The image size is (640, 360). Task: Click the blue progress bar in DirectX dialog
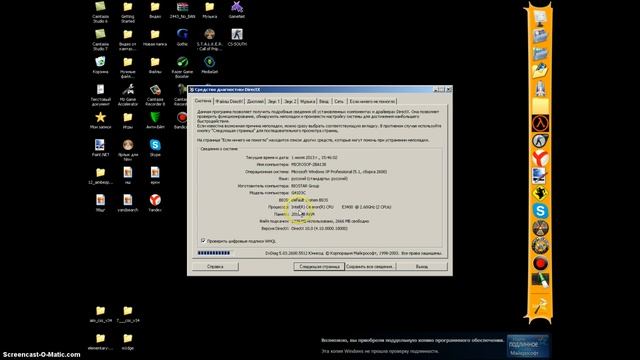coord(214,253)
